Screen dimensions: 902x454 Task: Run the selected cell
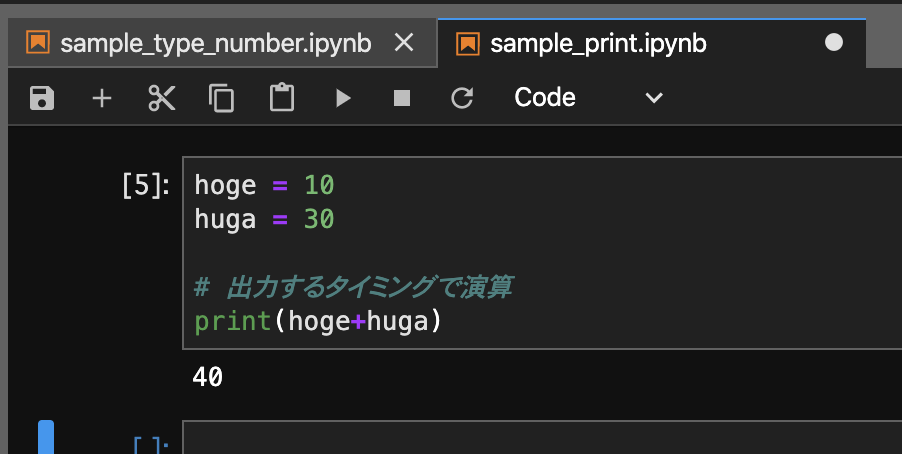point(343,98)
